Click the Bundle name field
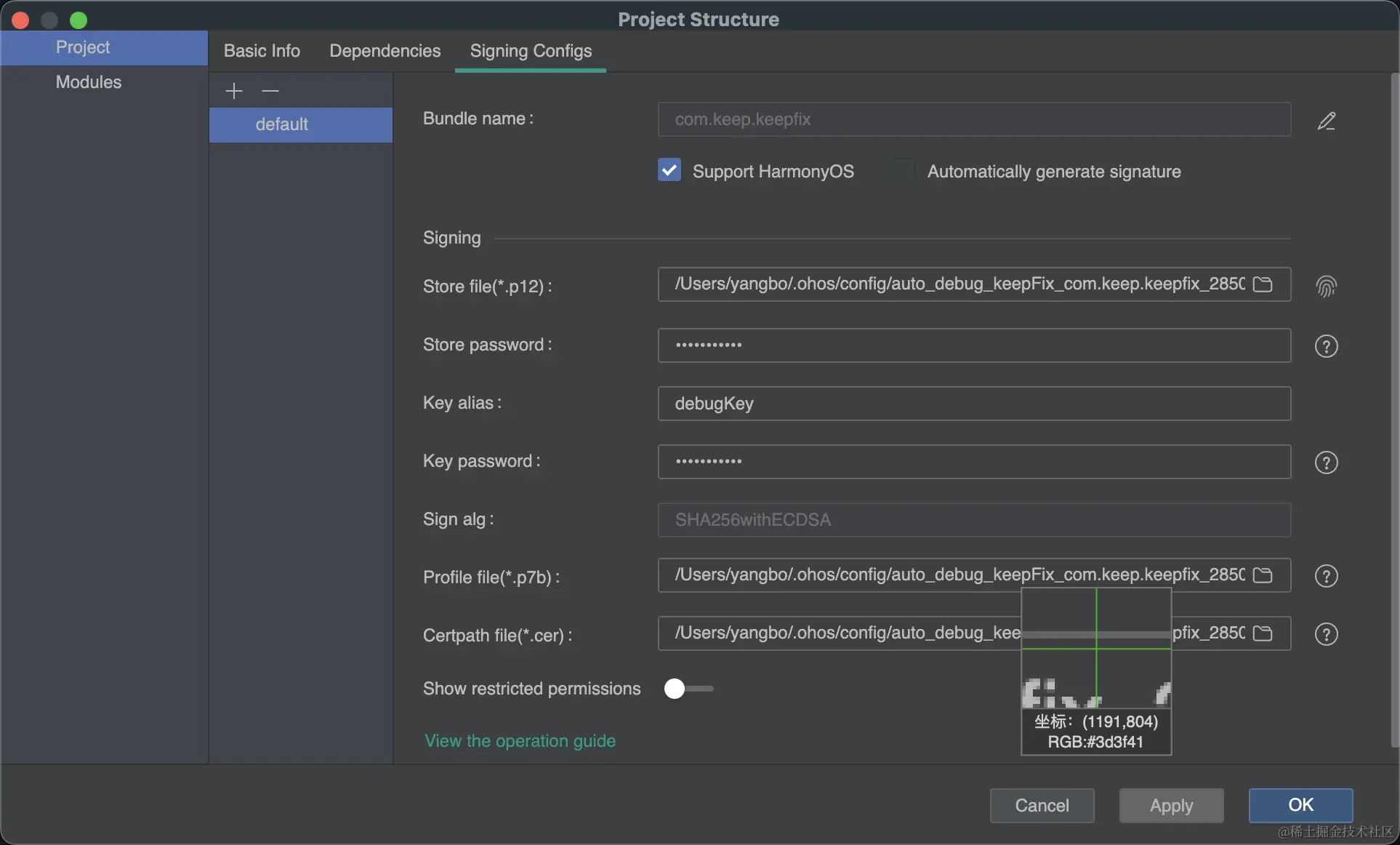Screen dimensions: 1400x845 click(x=974, y=119)
